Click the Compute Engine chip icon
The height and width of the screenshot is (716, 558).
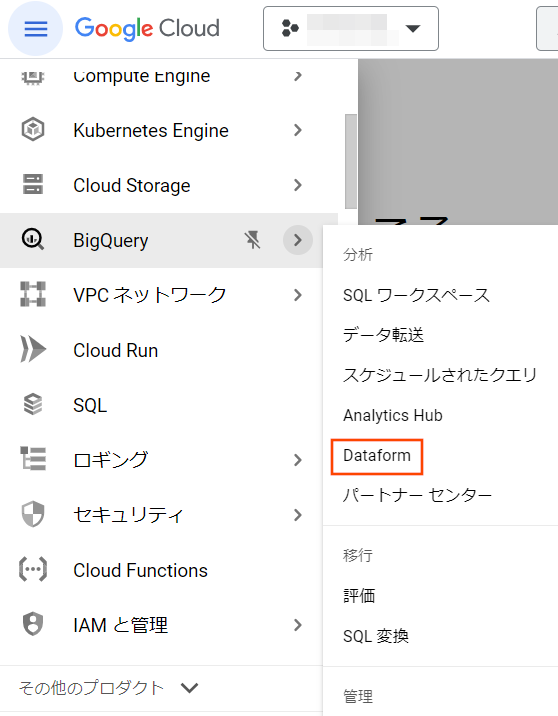pos(33,76)
